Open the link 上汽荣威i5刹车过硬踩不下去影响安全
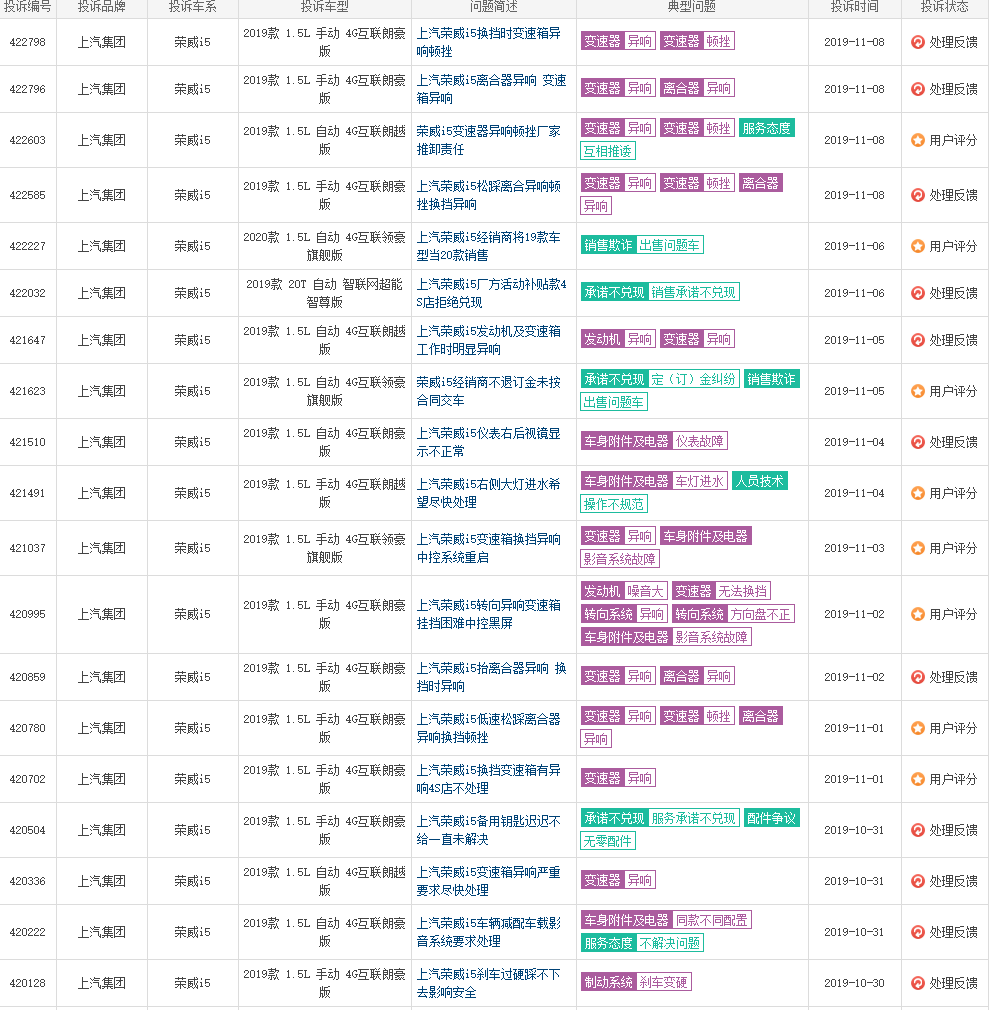The image size is (994, 1010). click(488, 983)
